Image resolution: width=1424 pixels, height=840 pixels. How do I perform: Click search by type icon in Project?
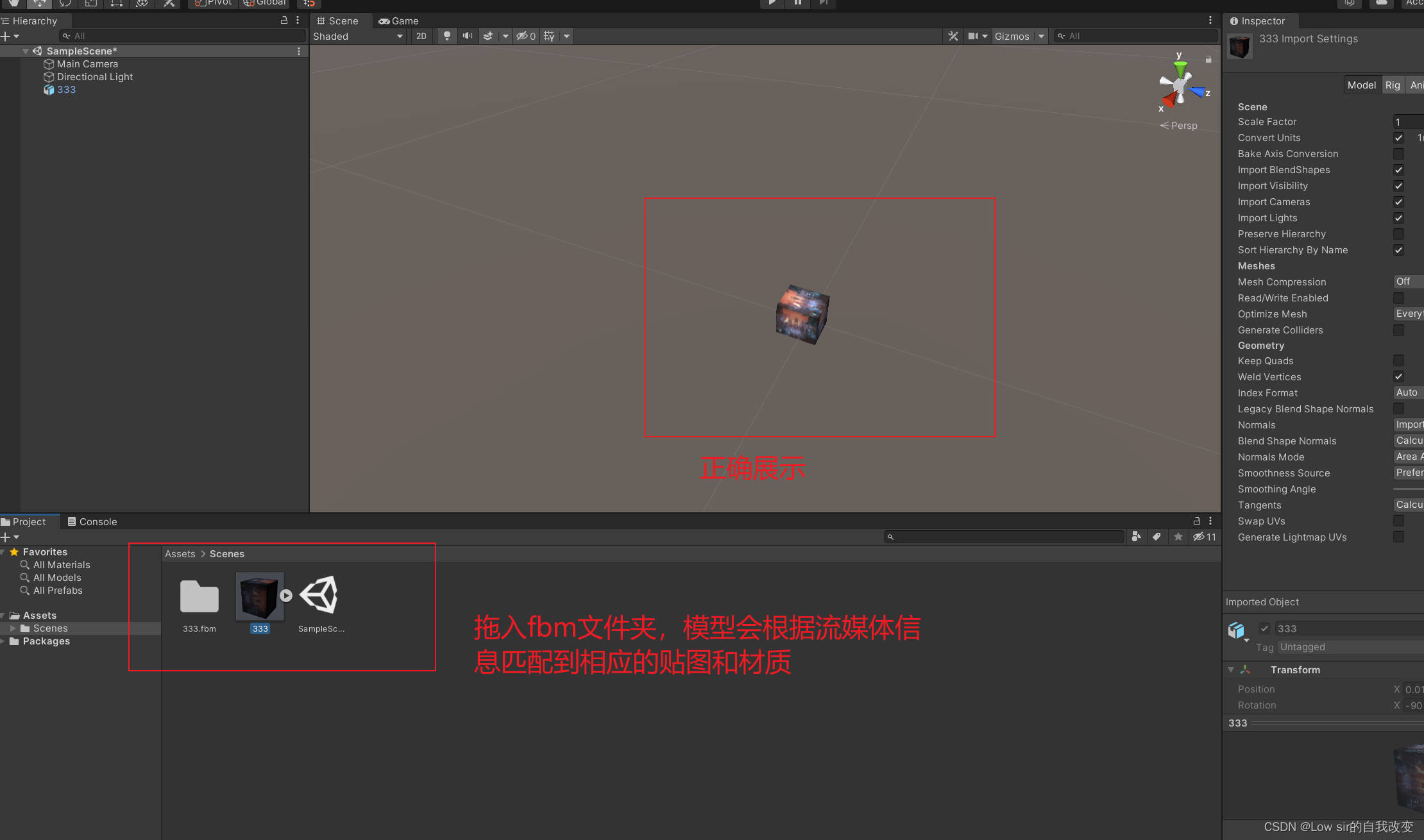coord(1136,537)
